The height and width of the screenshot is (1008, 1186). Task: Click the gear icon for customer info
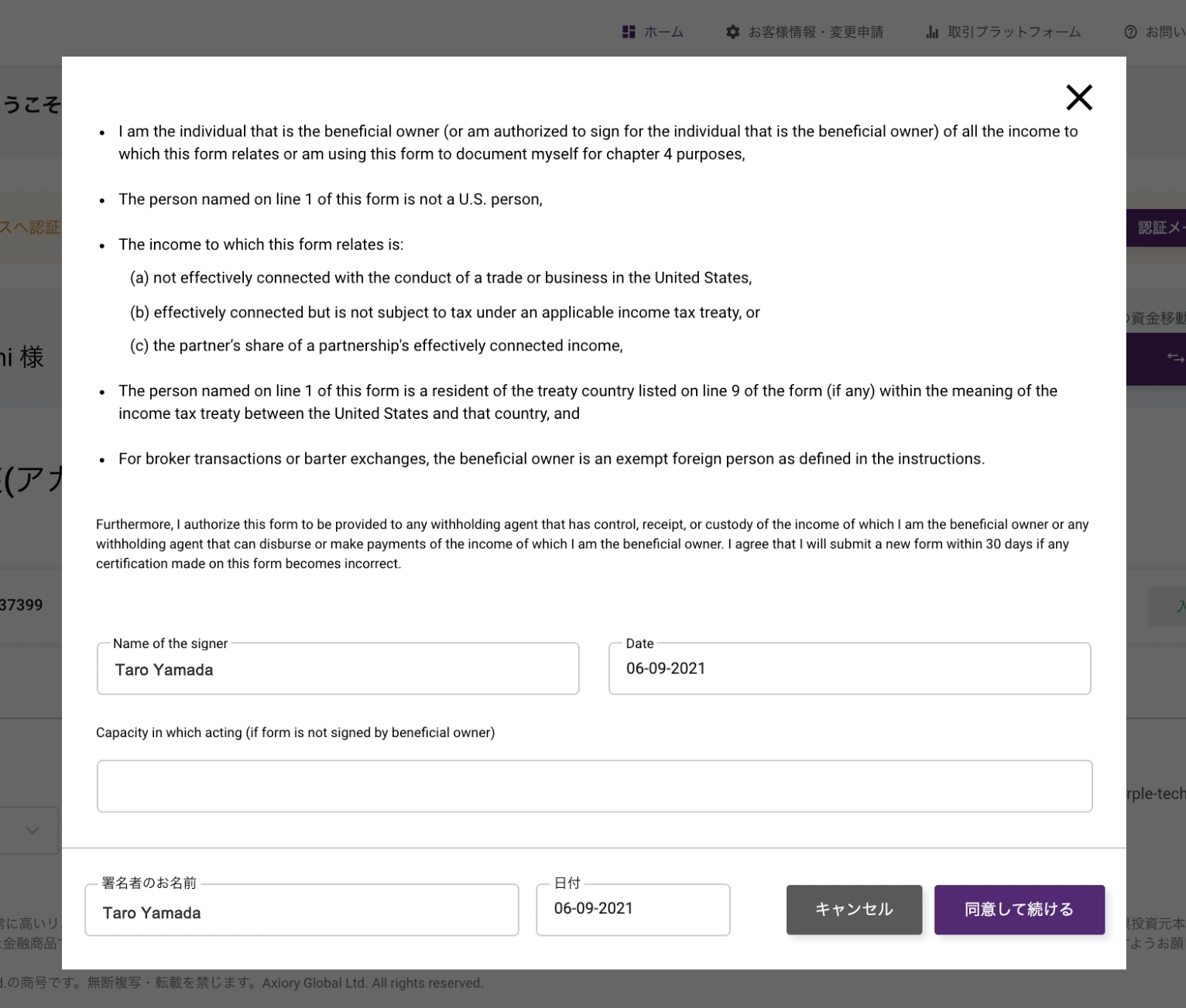(732, 32)
